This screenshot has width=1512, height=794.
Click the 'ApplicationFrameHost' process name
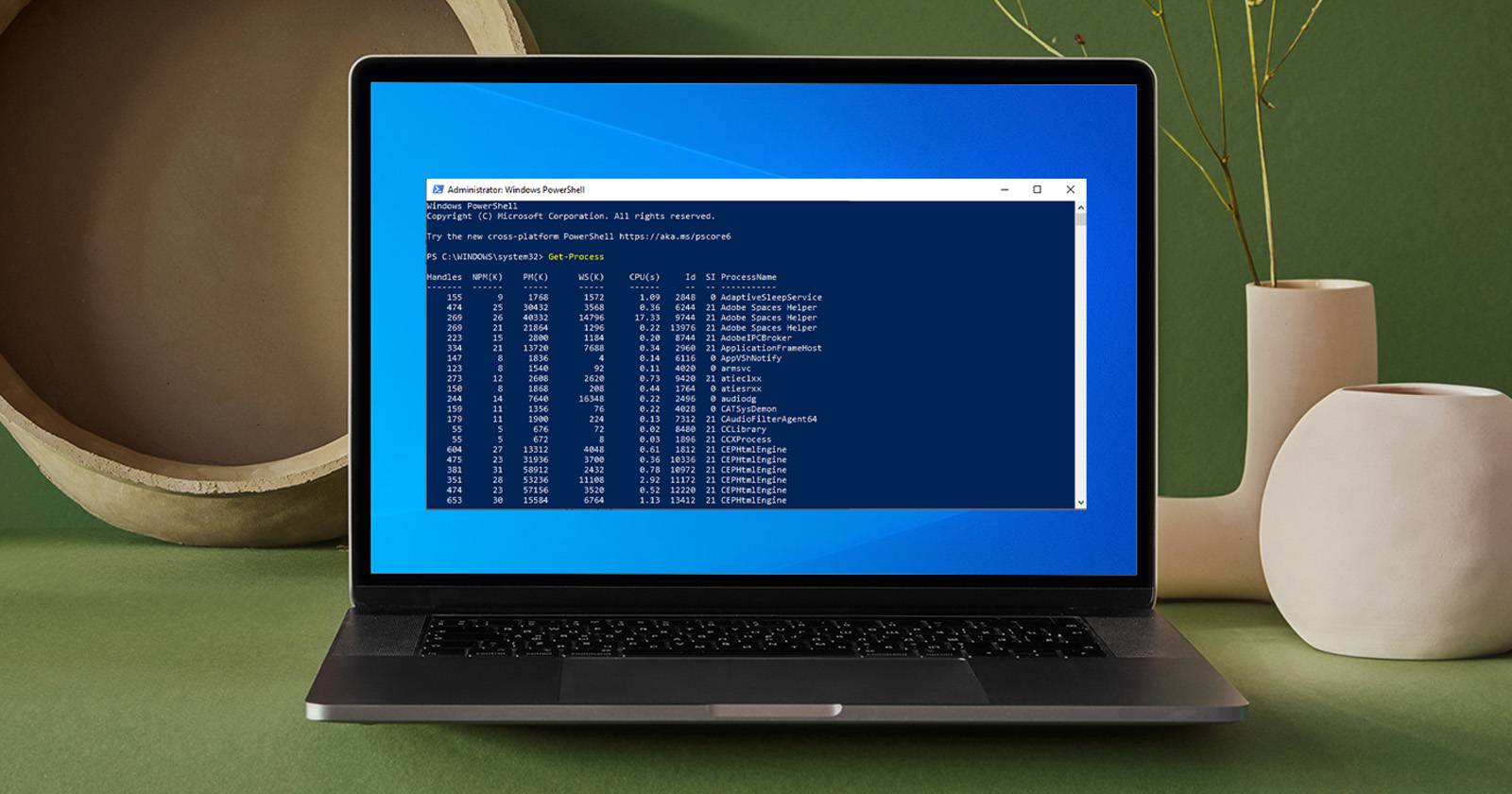pos(771,349)
